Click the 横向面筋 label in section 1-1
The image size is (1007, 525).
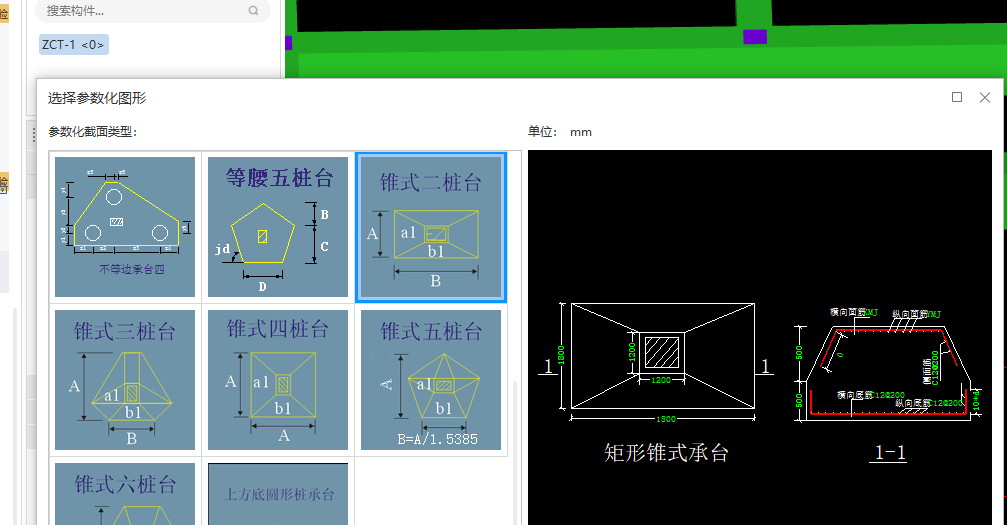[x=847, y=312]
